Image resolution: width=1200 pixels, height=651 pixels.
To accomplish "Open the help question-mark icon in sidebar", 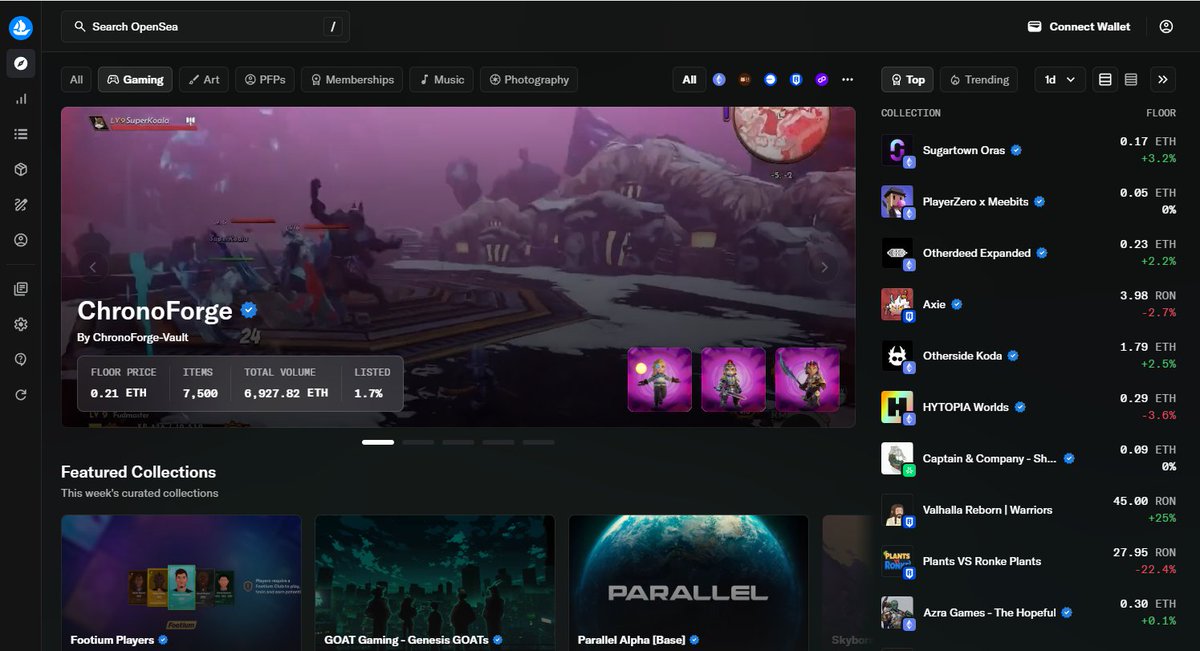I will [x=21, y=359].
